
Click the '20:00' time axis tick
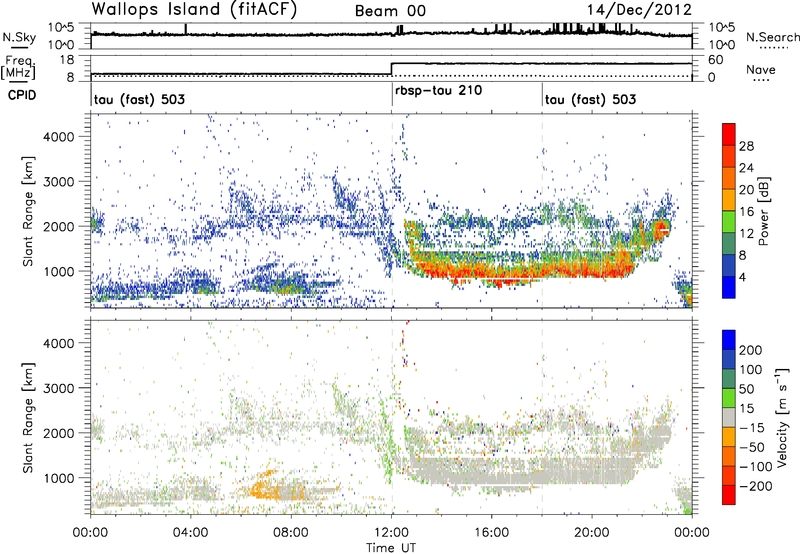(x=591, y=533)
